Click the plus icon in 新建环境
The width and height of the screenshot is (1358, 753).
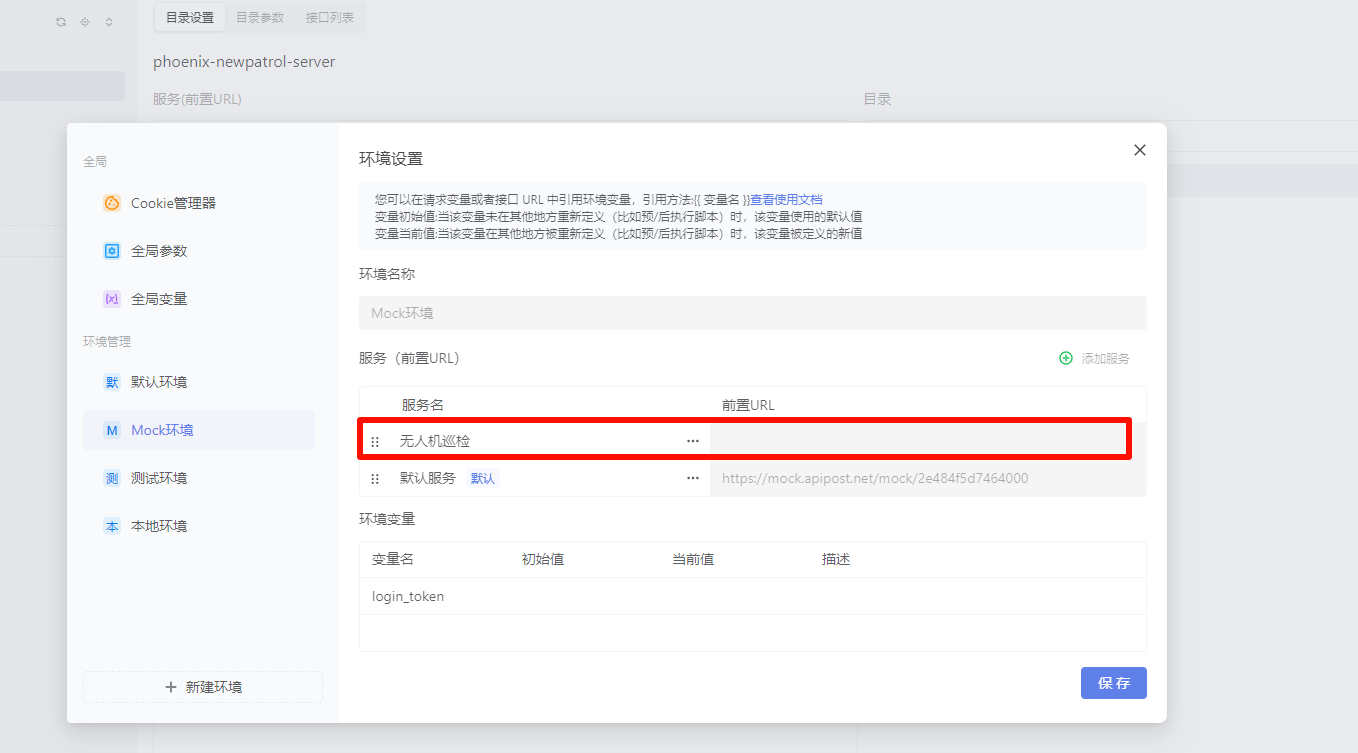click(x=171, y=687)
